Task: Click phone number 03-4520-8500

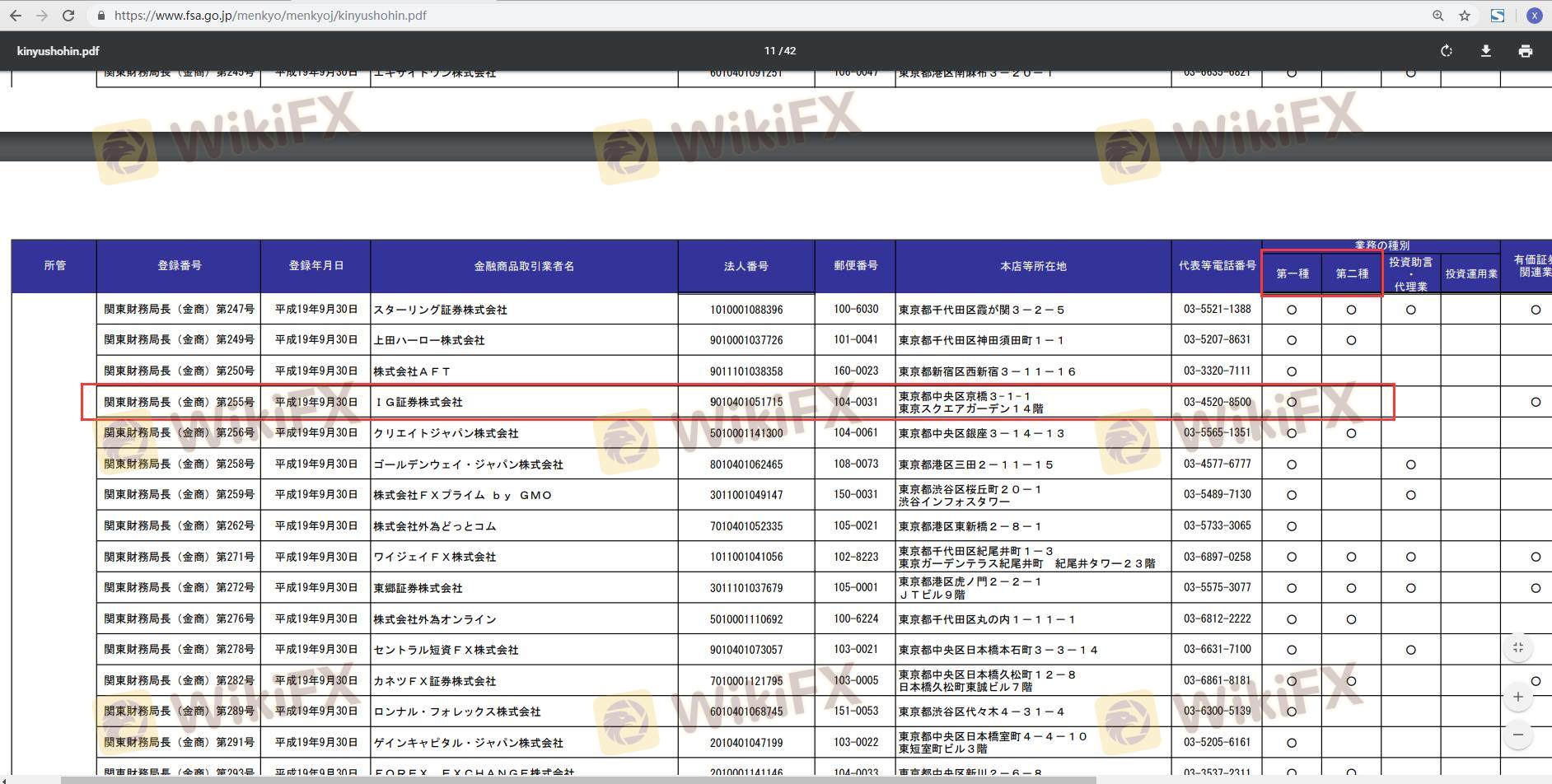Action: click(1218, 402)
